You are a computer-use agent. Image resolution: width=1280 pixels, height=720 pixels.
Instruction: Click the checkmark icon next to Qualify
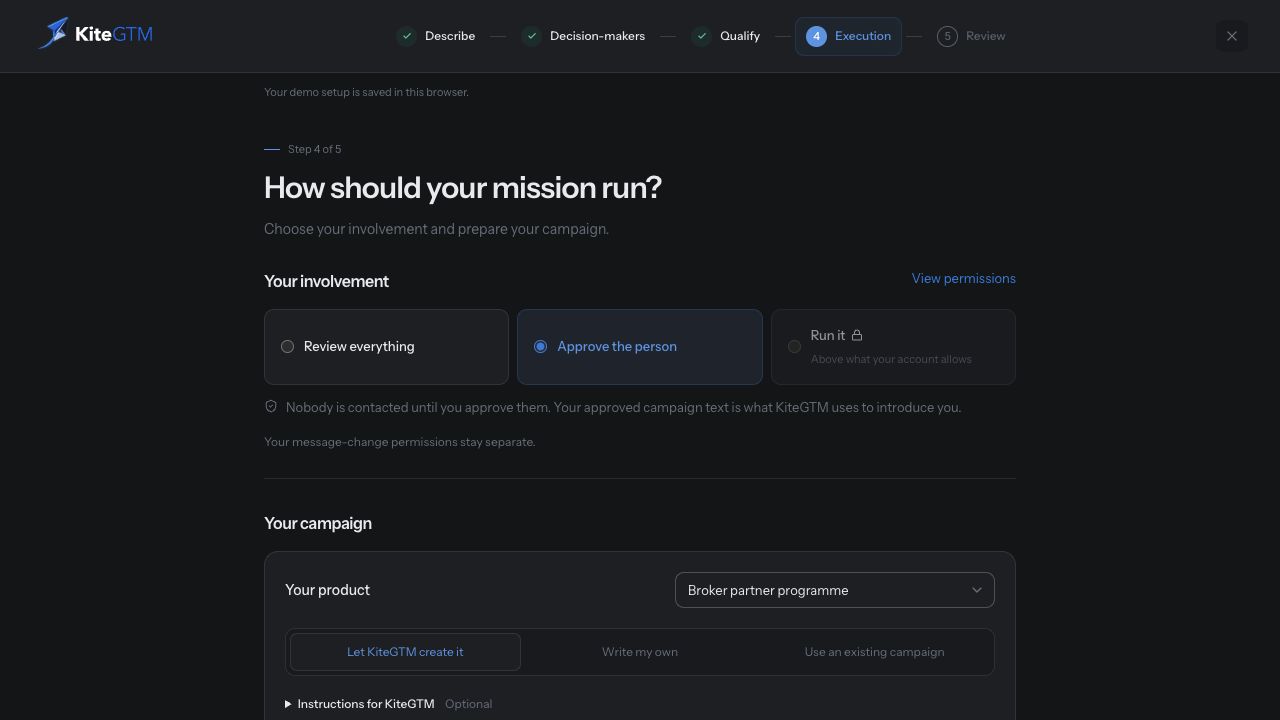click(x=702, y=36)
